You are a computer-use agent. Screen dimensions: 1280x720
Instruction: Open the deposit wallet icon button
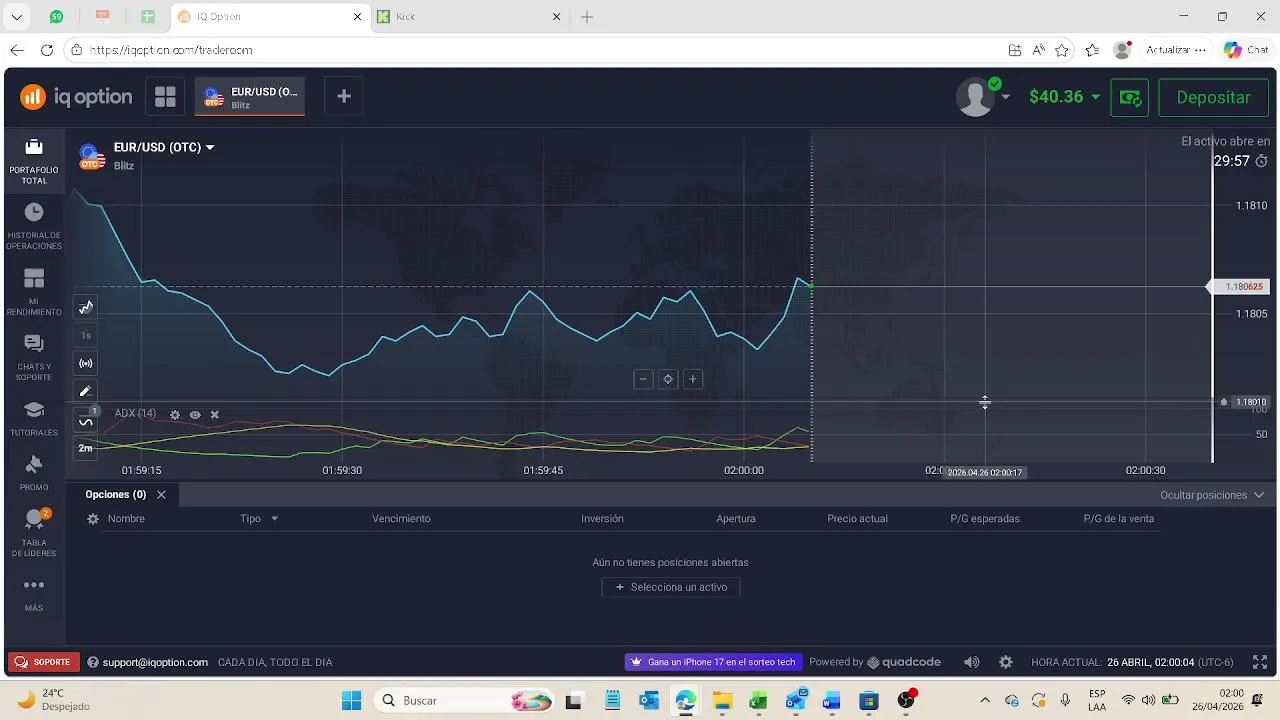click(x=1130, y=97)
